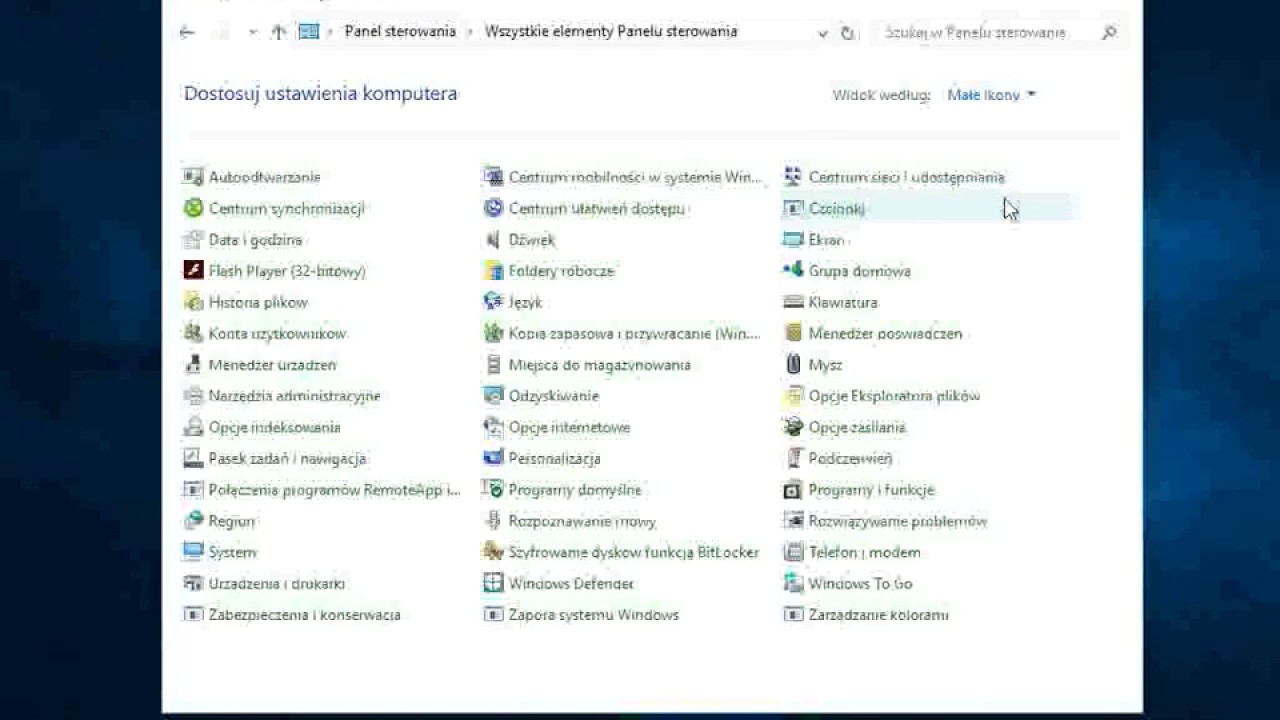Open the Centrum ułatwień dostępu link
This screenshot has height=720, width=1280.
tap(597, 208)
